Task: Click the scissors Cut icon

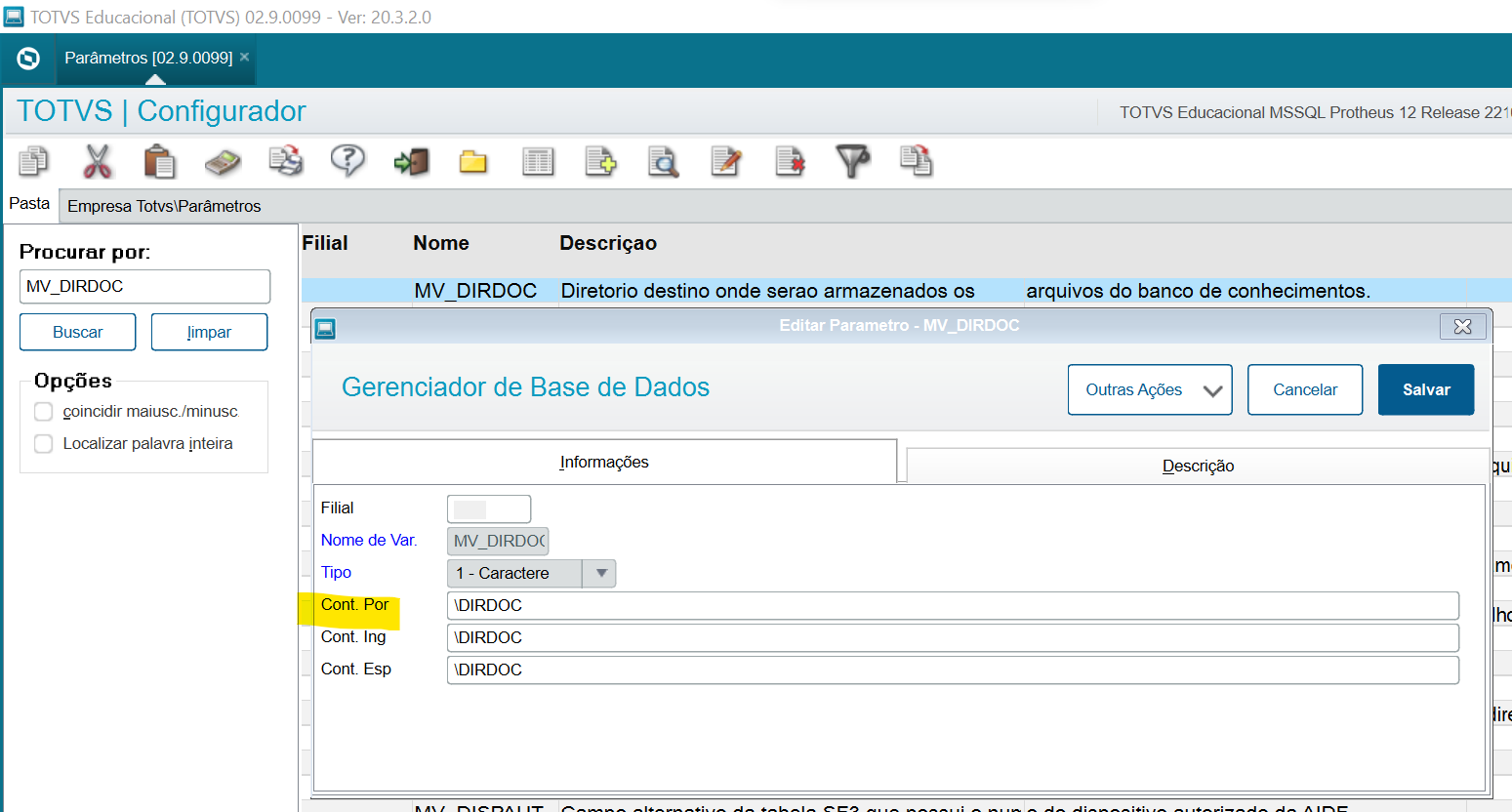Action: (97, 161)
